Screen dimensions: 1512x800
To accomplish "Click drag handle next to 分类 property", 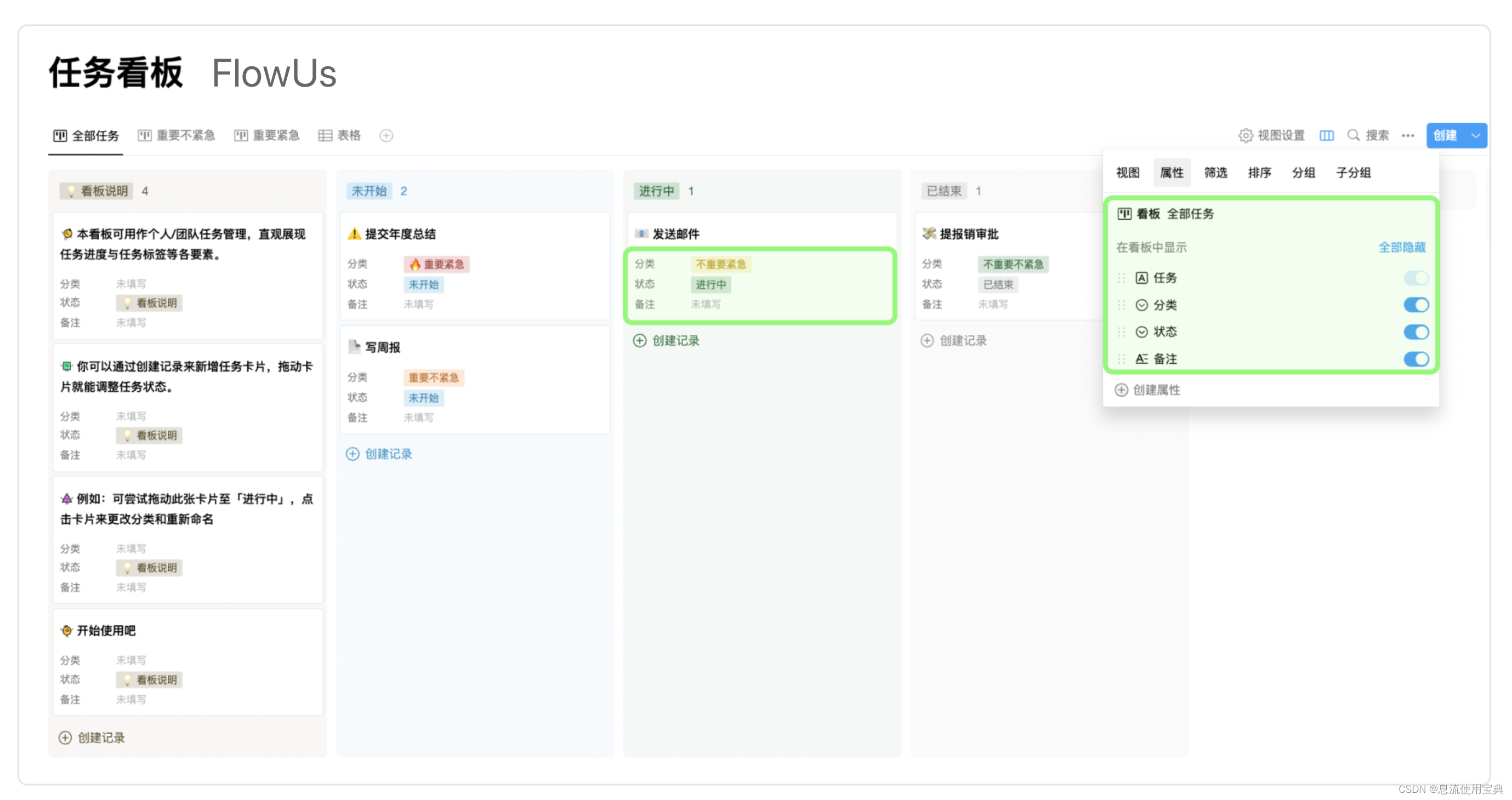I will [x=1121, y=305].
